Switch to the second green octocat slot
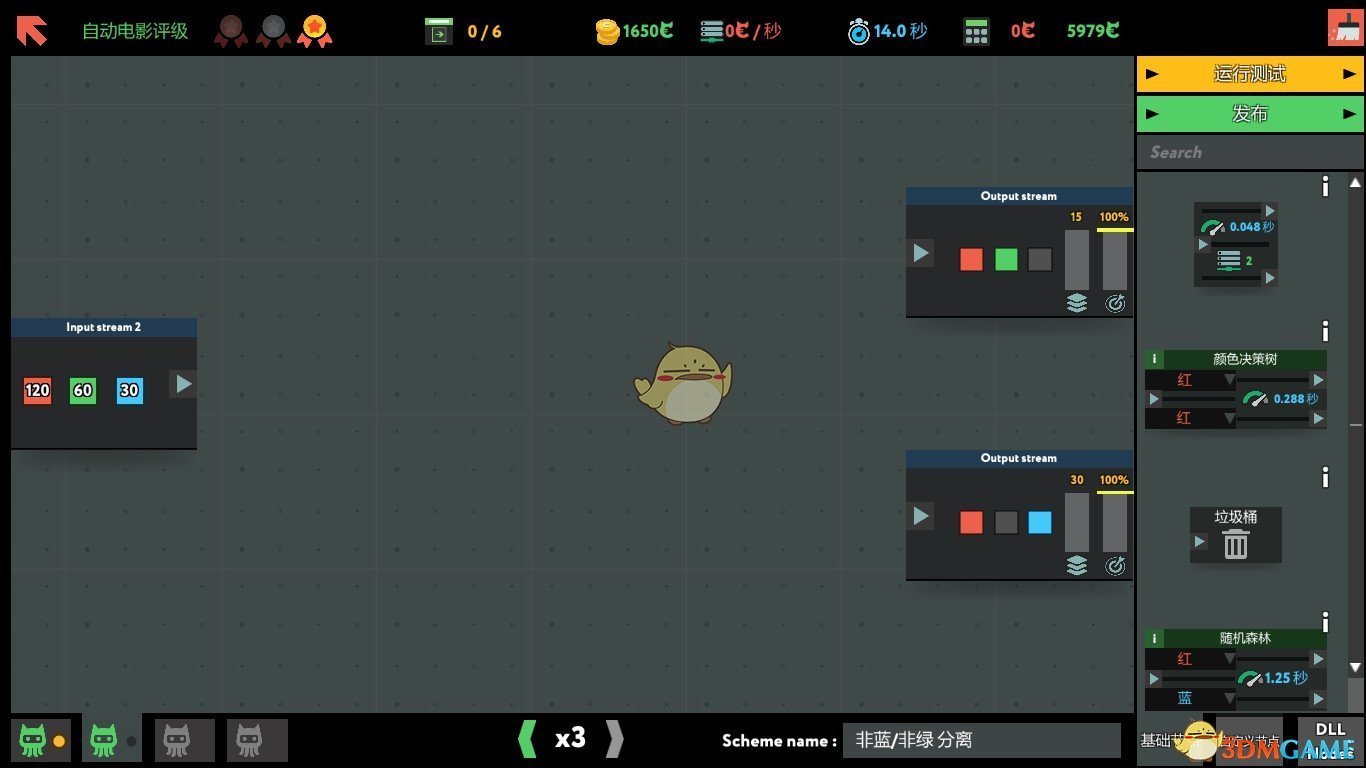This screenshot has height=768, width=1366. pyautogui.click(x=103, y=741)
